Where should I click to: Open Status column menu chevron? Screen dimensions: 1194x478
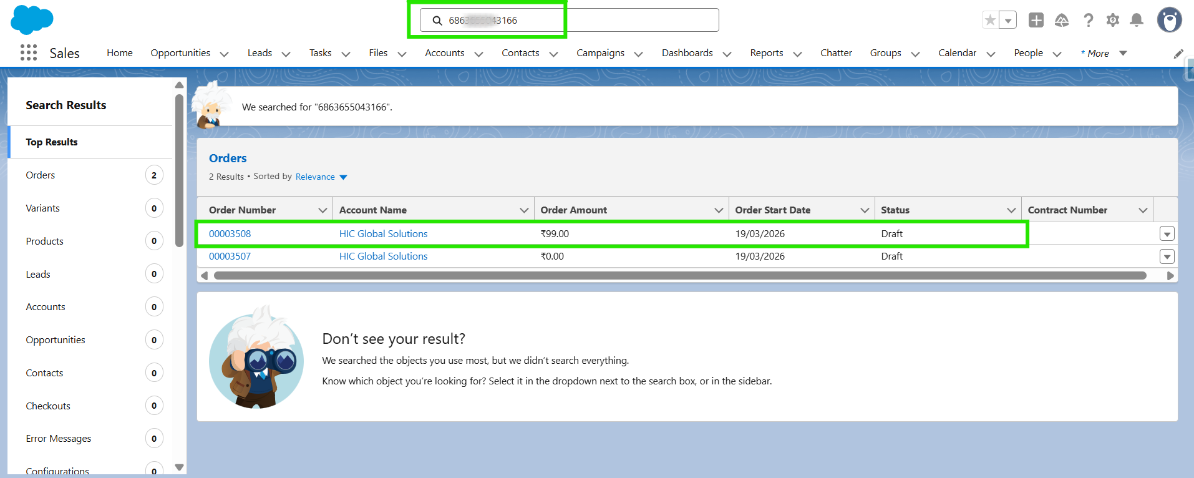point(1011,210)
